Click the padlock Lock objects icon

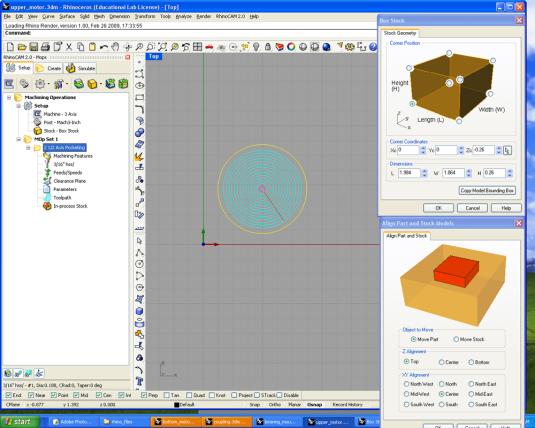268,47
